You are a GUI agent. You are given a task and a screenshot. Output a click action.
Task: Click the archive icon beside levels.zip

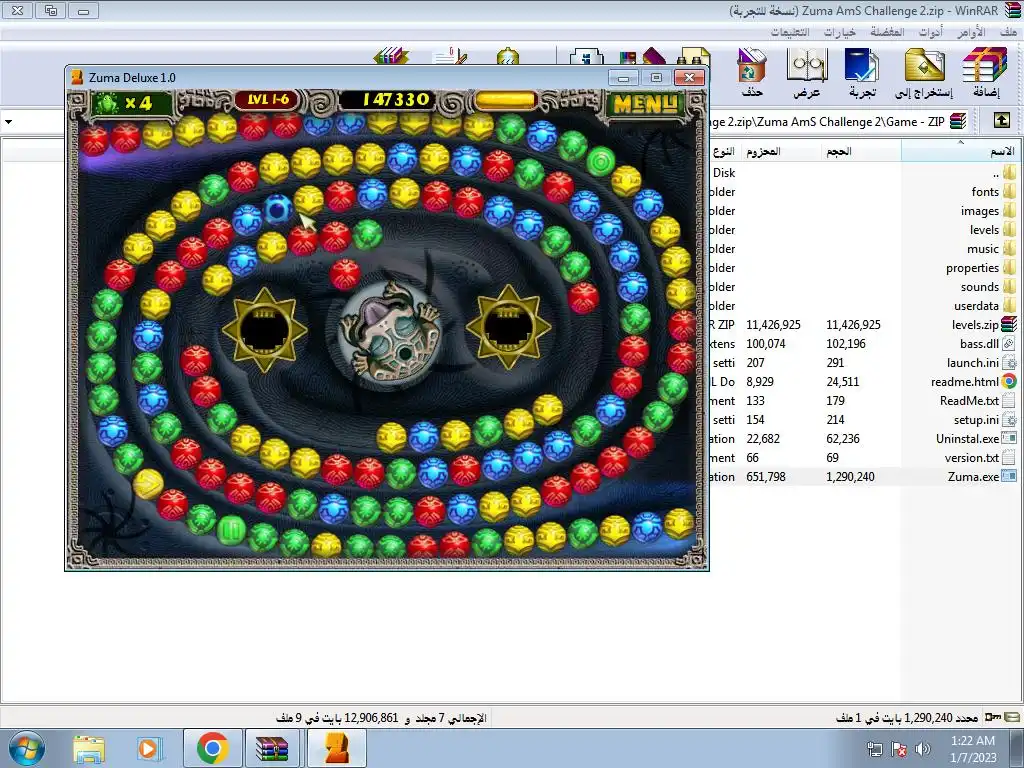click(x=1009, y=324)
